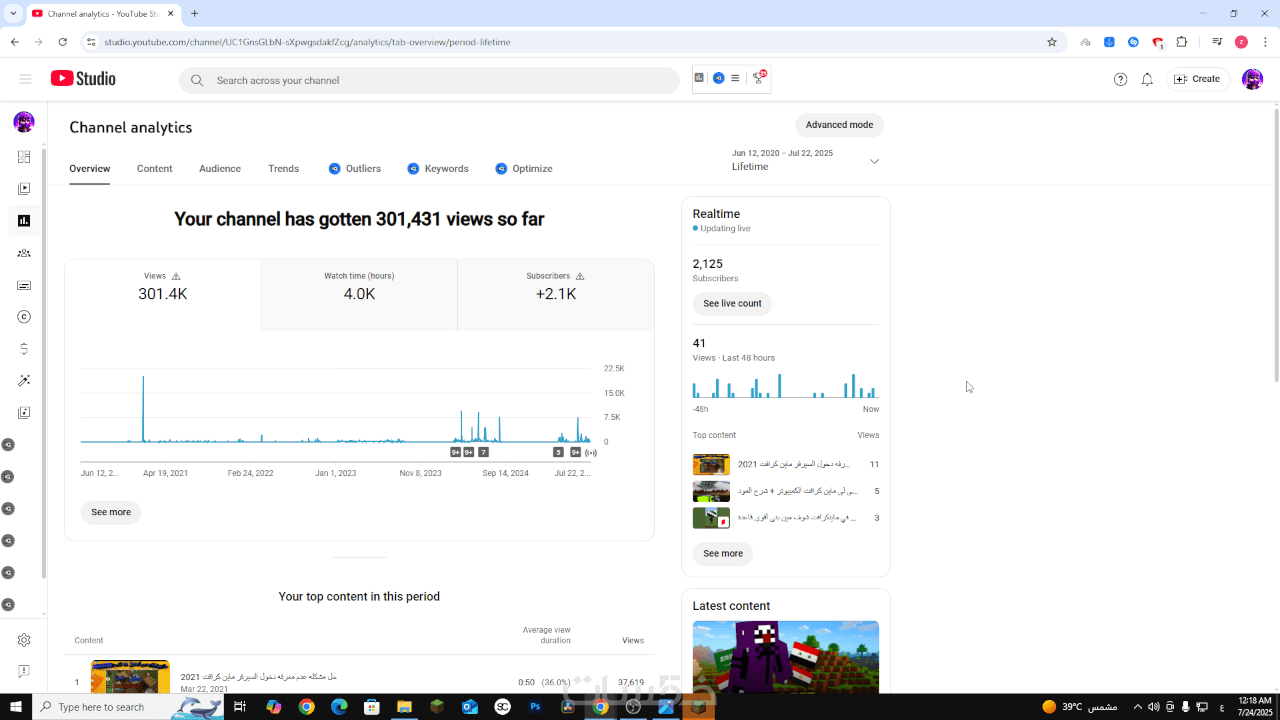The width and height of the screenshot is (1280, 720).
Task: Select the Subscribers metric card
Action: point(556,295)
